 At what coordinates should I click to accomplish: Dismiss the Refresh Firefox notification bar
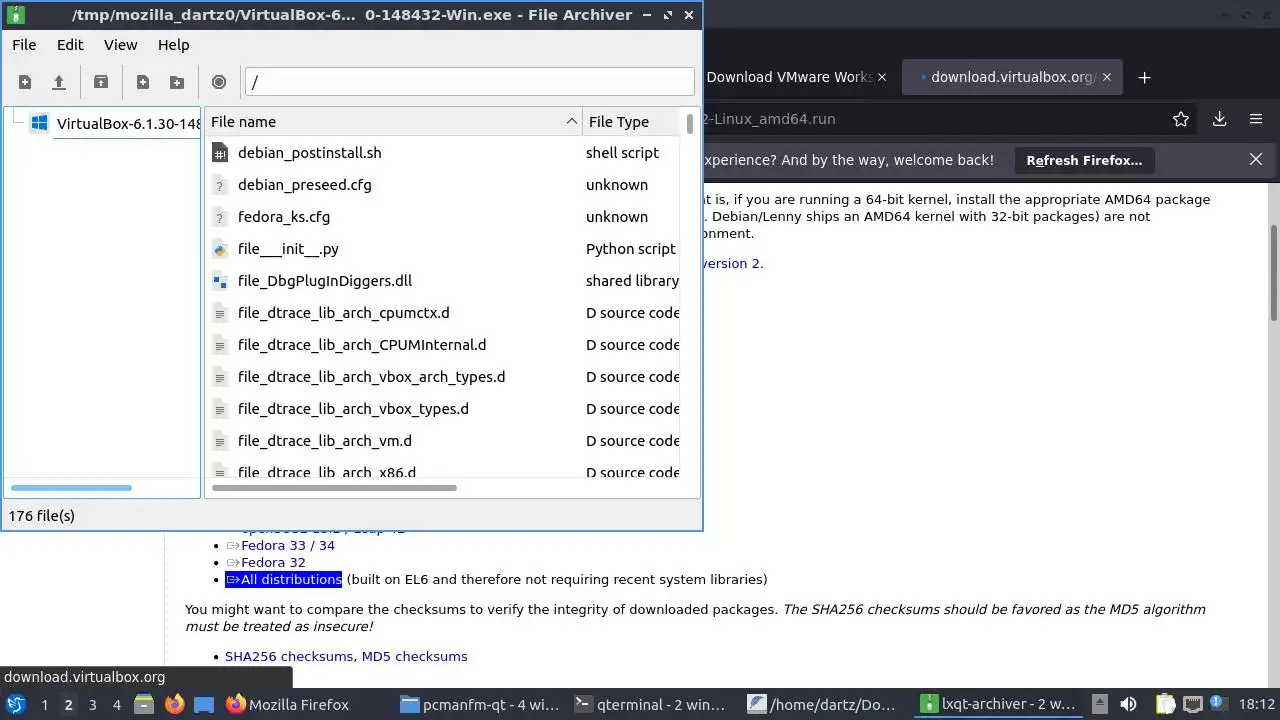[x=1256, y=159]
